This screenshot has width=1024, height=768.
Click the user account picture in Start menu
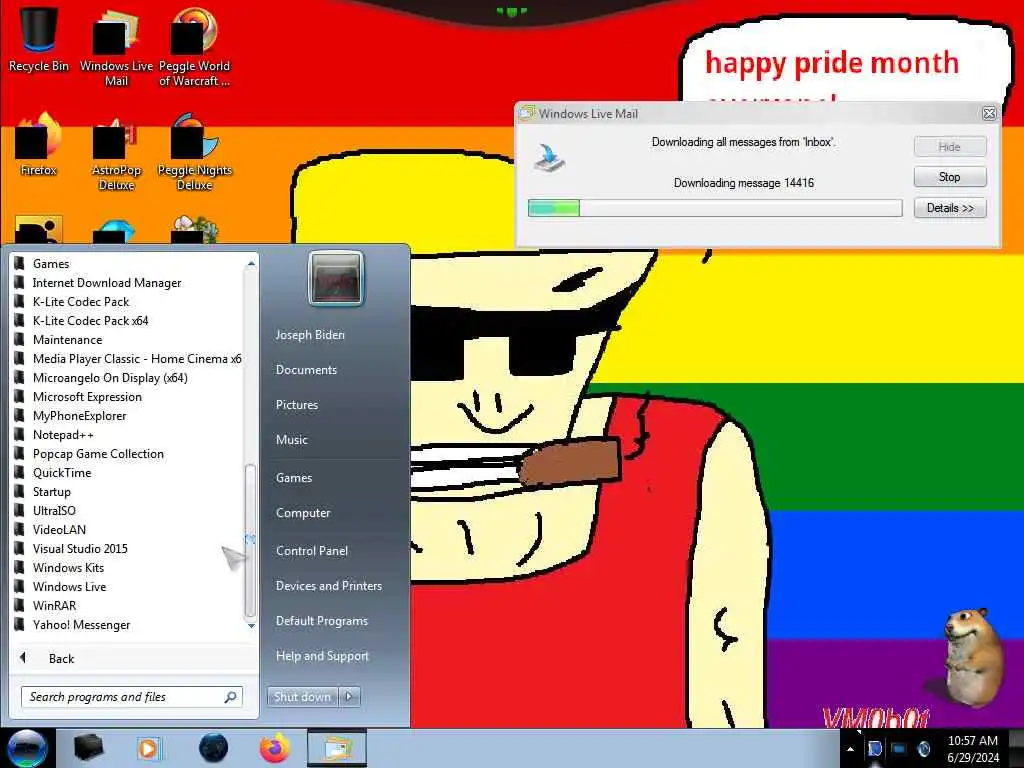point(336,278)
